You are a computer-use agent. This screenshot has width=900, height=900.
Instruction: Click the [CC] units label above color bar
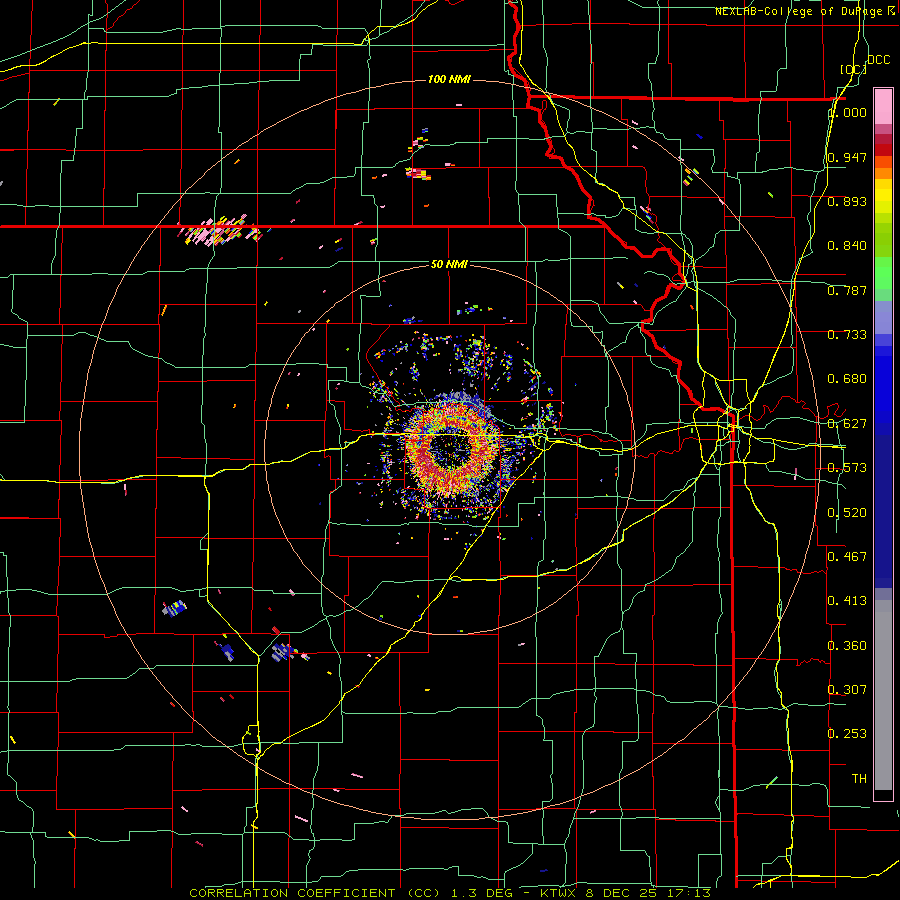854,69
